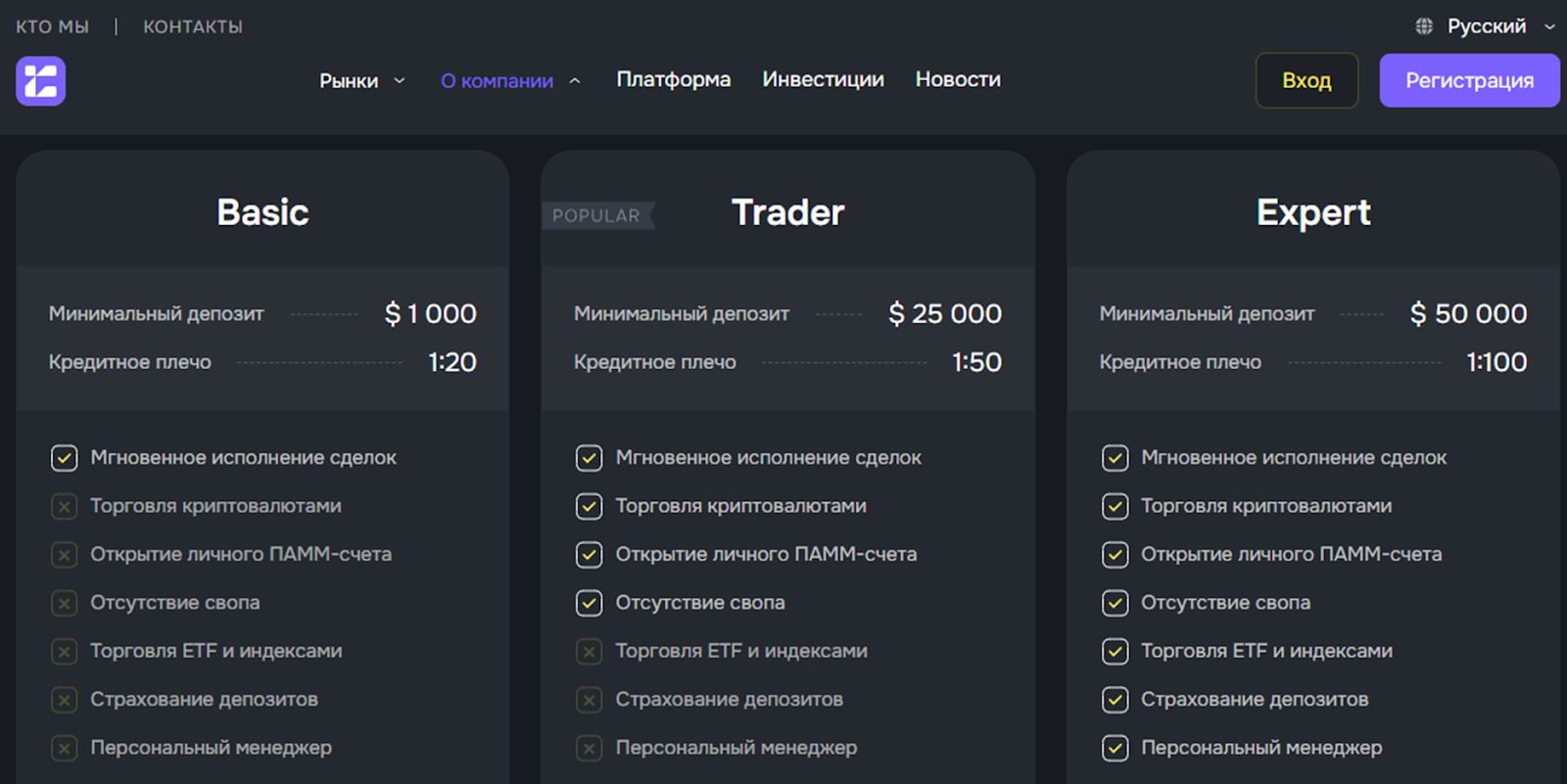Click the X icon beside Trader Торговля ETF и индексами
Viewport: 1567px width, 784px height.
(x=589, y=652)
